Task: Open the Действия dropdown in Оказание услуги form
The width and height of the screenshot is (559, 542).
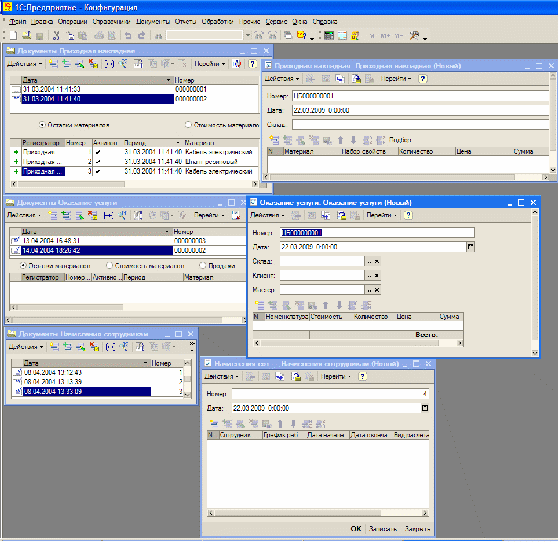Action: (x=267, y=215)
